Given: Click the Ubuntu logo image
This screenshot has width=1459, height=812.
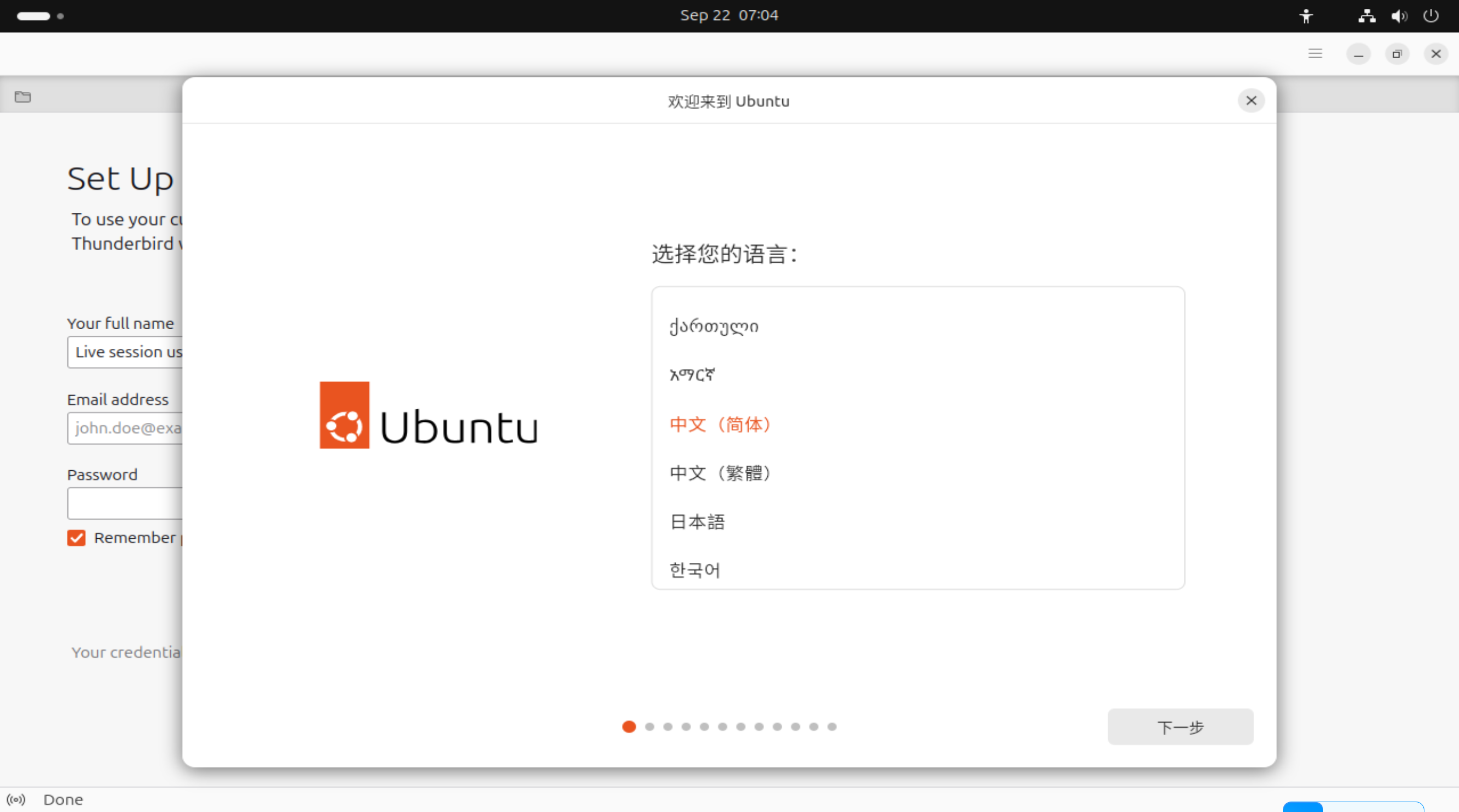Looking at the screenshot, I should (428, 415).
